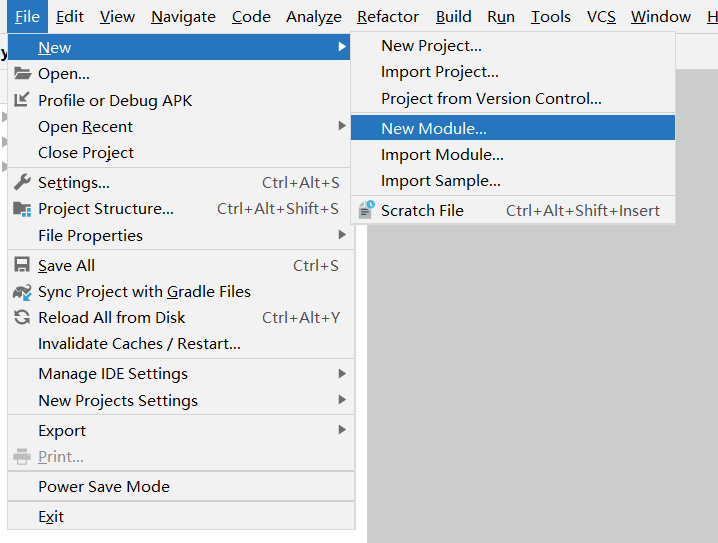
Task: Click the Project Structure folder icon
Action: coord(22,209)
